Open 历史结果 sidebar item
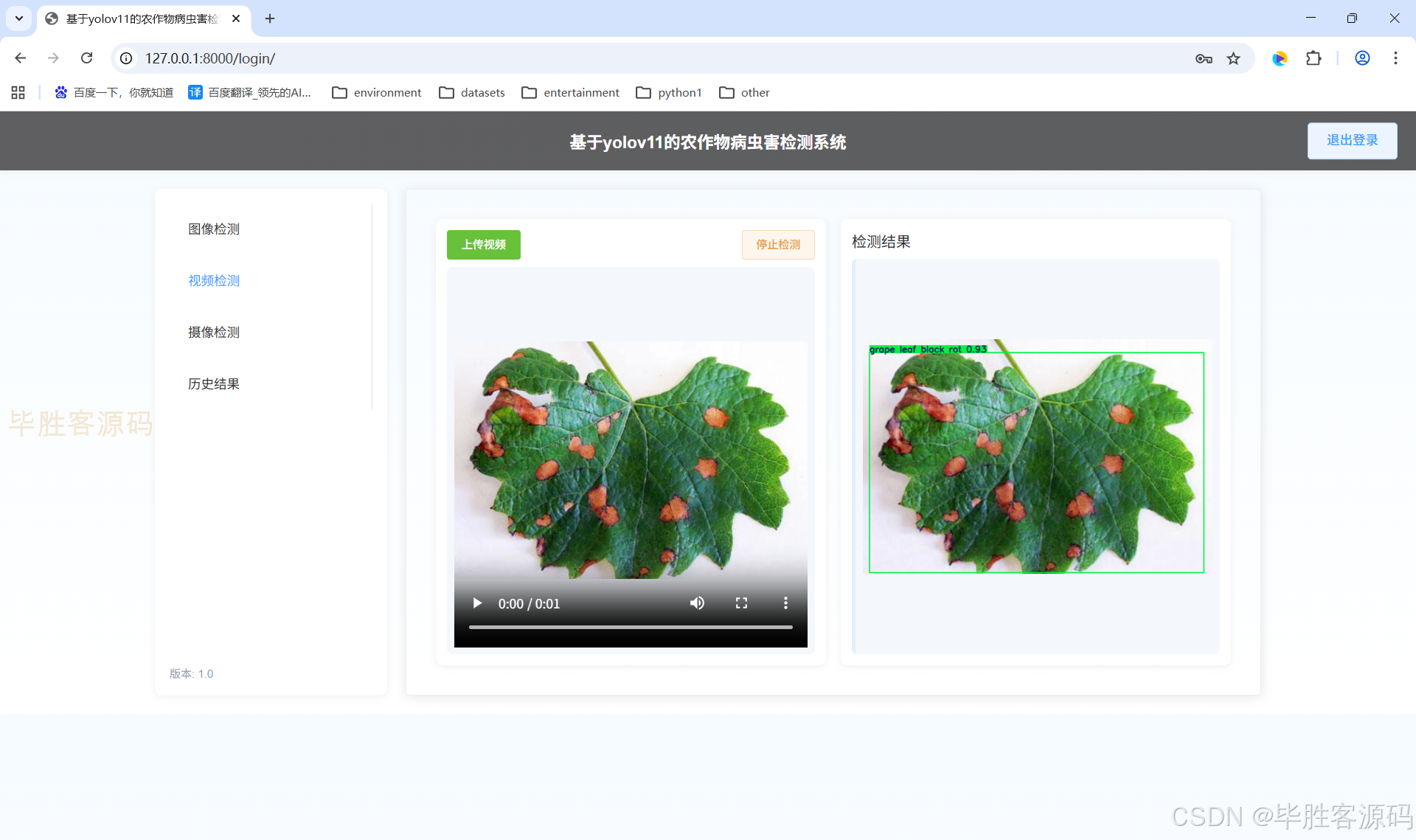 [x=214, y=383]
